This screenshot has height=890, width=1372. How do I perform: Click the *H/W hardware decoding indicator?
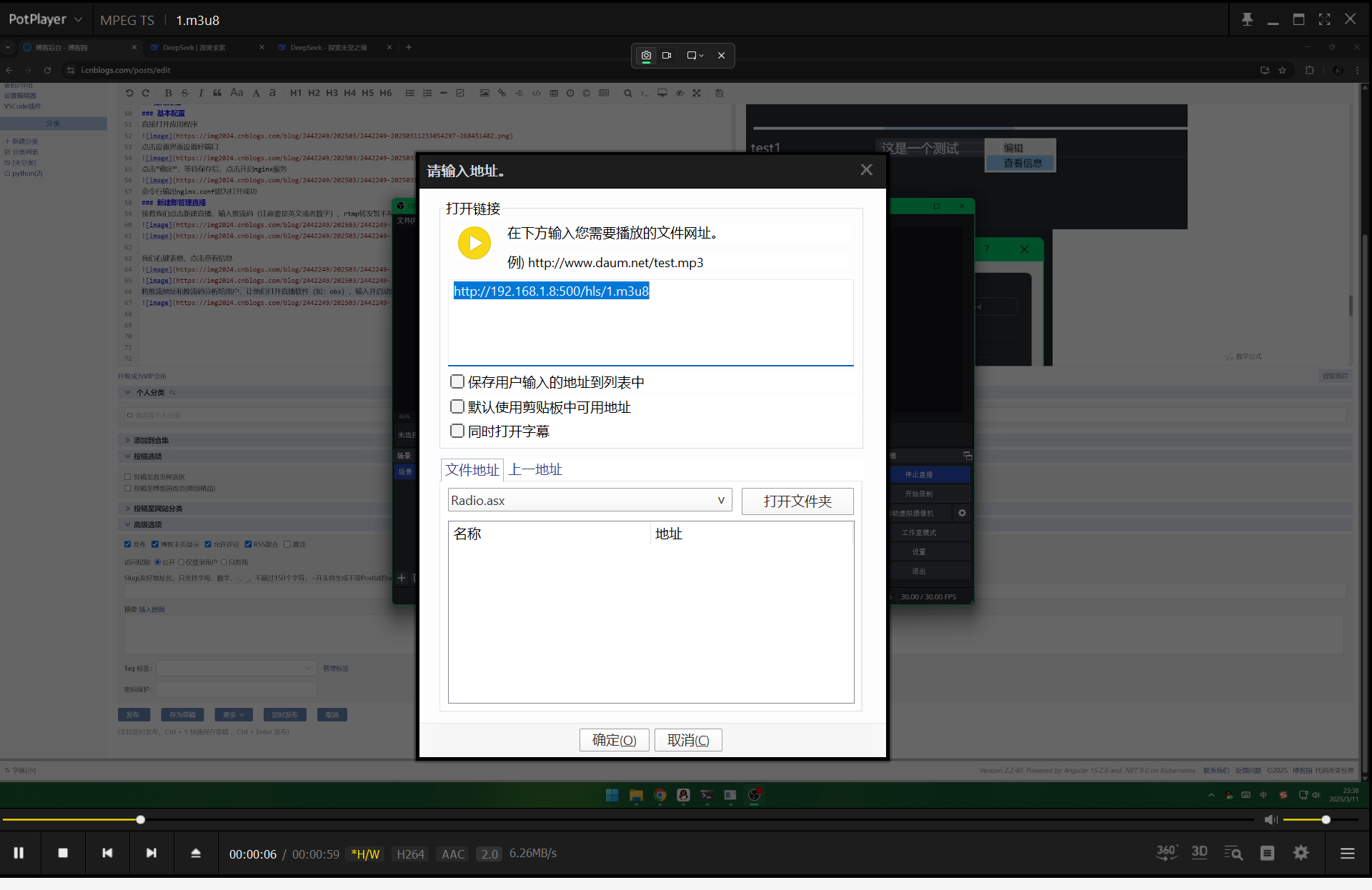pyautogui.click(x=365, y=854)
